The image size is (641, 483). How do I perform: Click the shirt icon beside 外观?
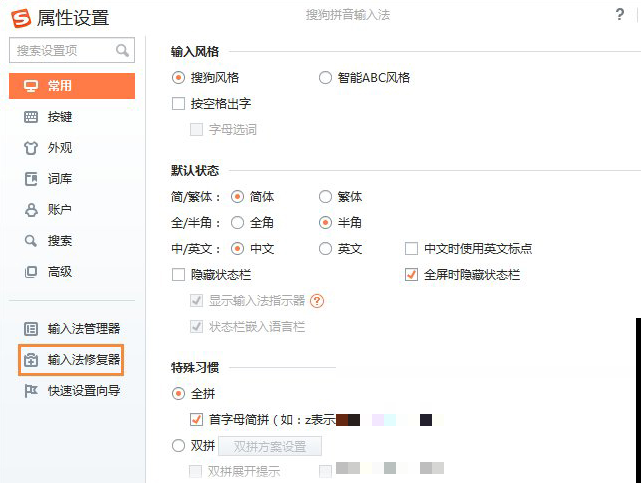tap(31, 148)
